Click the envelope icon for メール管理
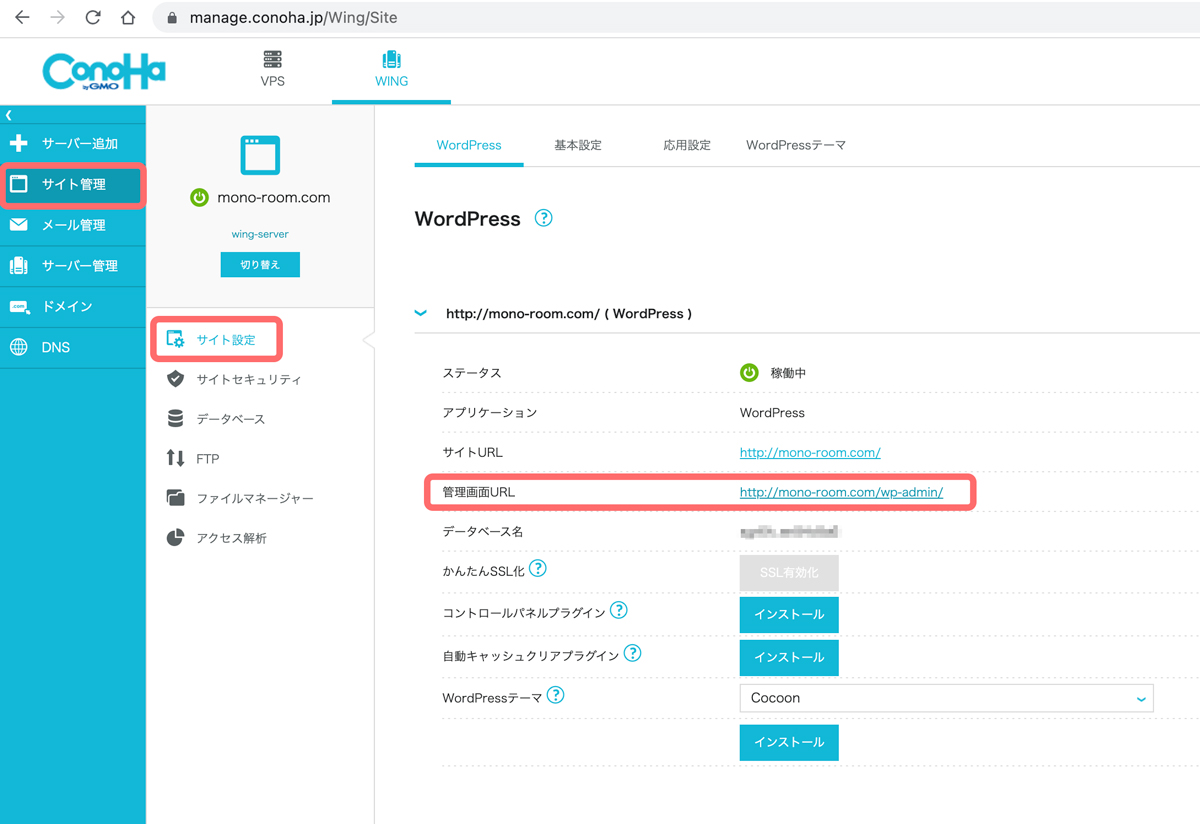Image resolution: width=1200 pixels, height=824 pixels. (x=19, y=225)
